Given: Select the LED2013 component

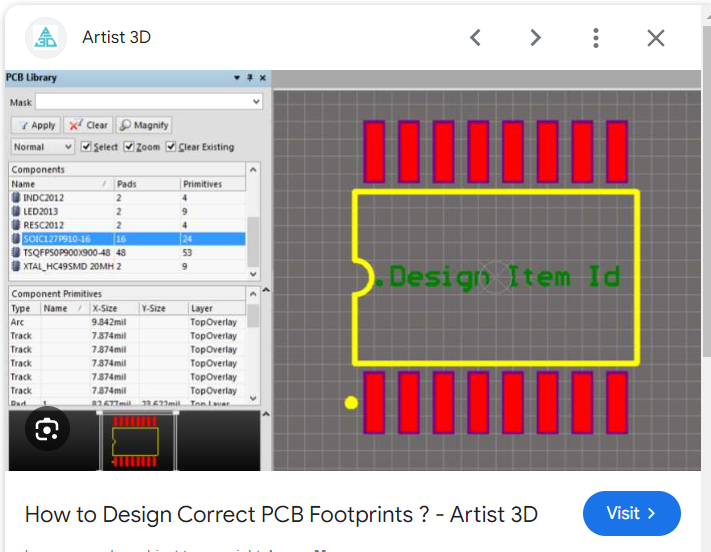Looking at the screenshot, I should pos(127,211).
